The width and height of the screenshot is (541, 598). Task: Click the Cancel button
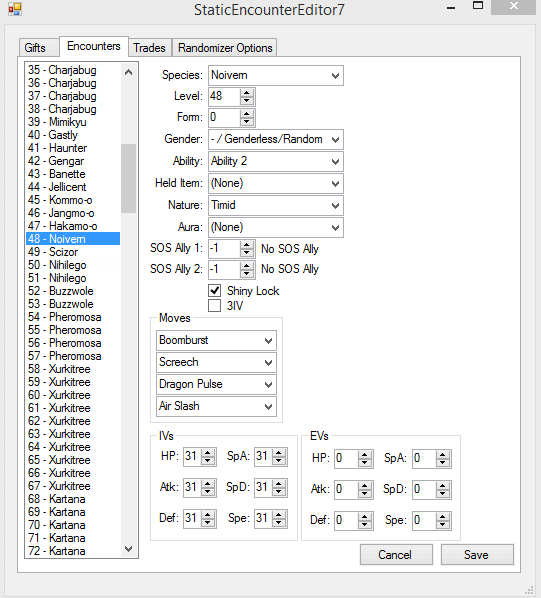(396, 555)
